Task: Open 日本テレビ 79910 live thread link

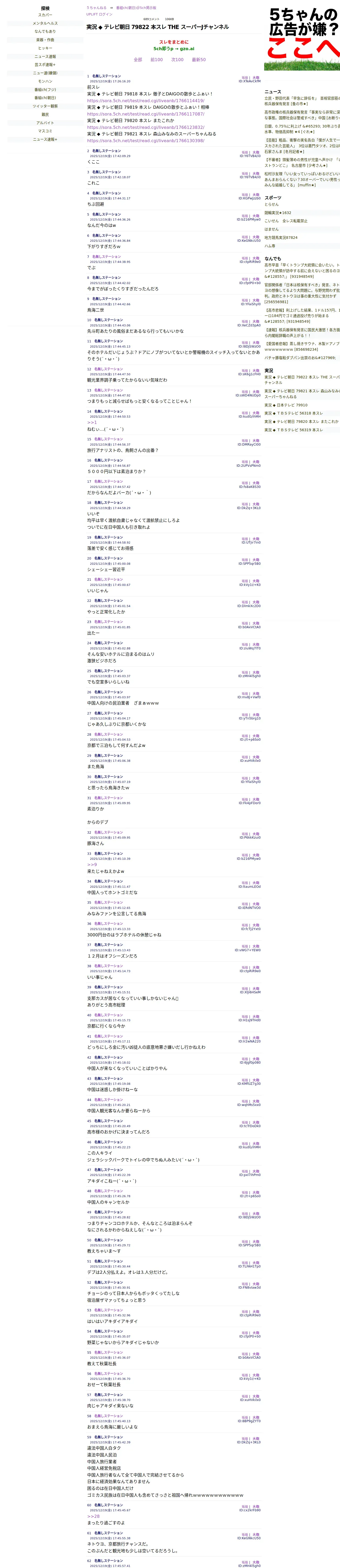Action: pyautogui.click(x=286, y=405)
